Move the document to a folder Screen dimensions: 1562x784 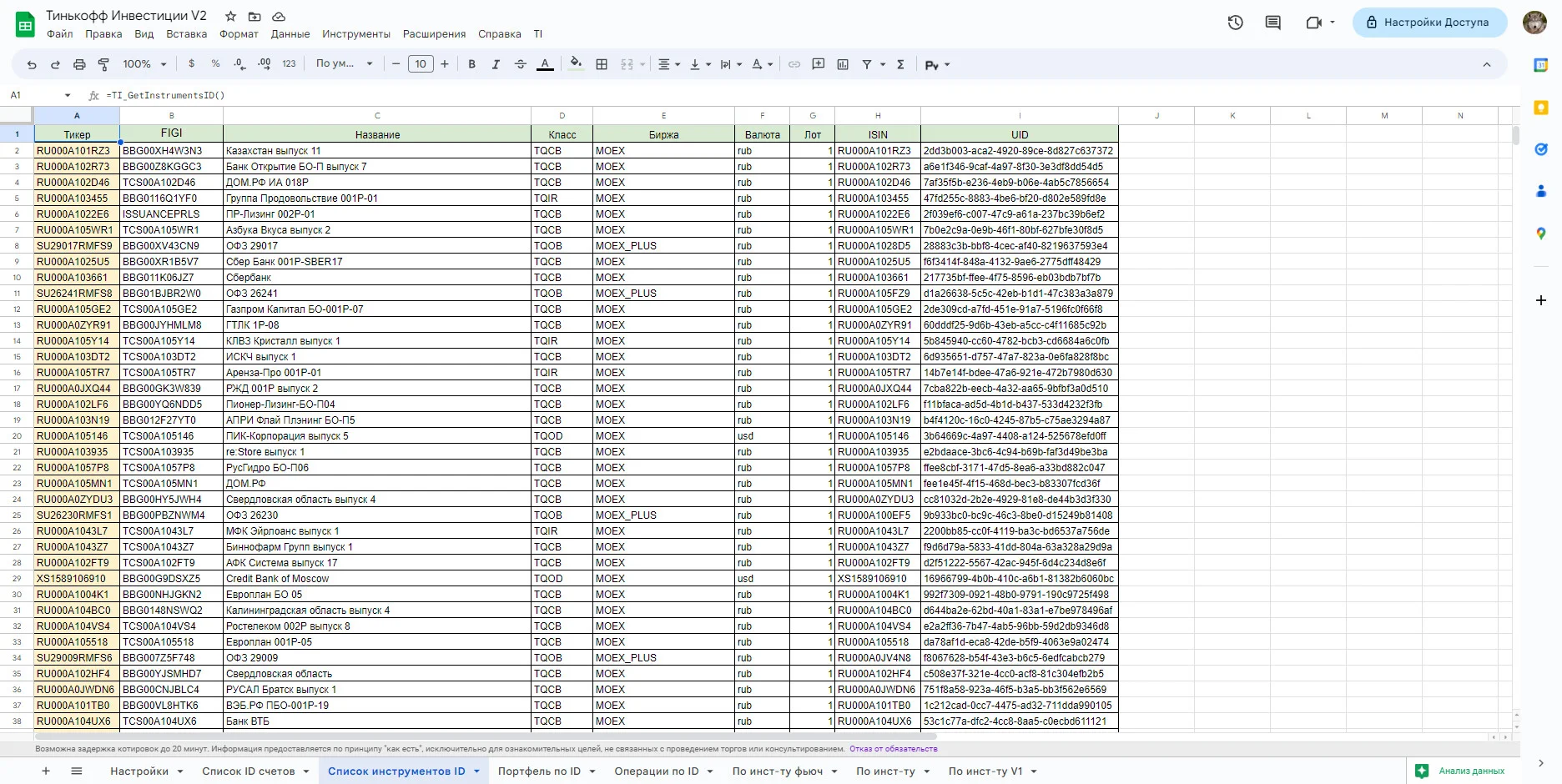point(254,17)
